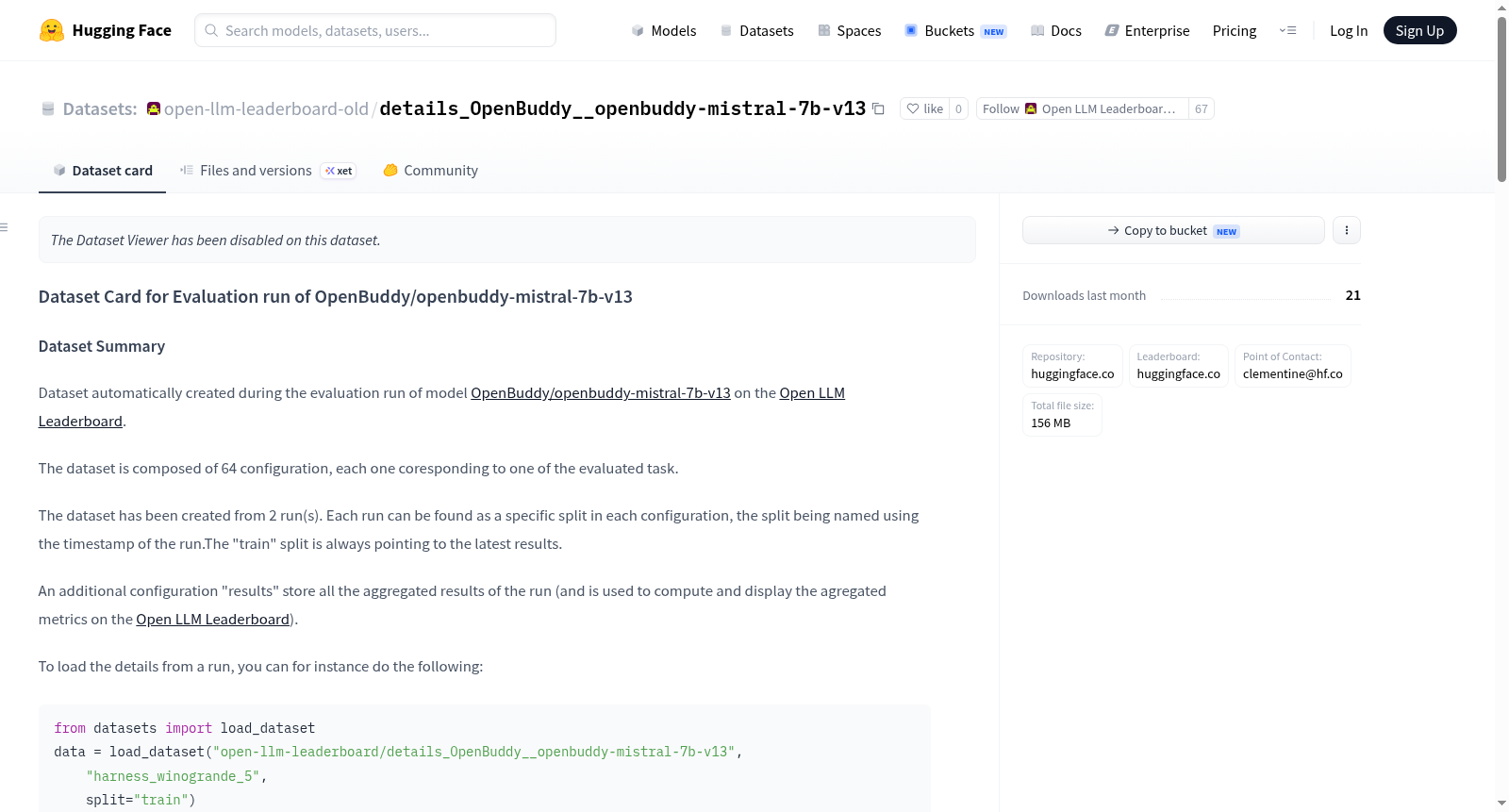Click the "harness_winogrande_5" code string
This screenshot has height=812, width=1509.
coord(173,776)
